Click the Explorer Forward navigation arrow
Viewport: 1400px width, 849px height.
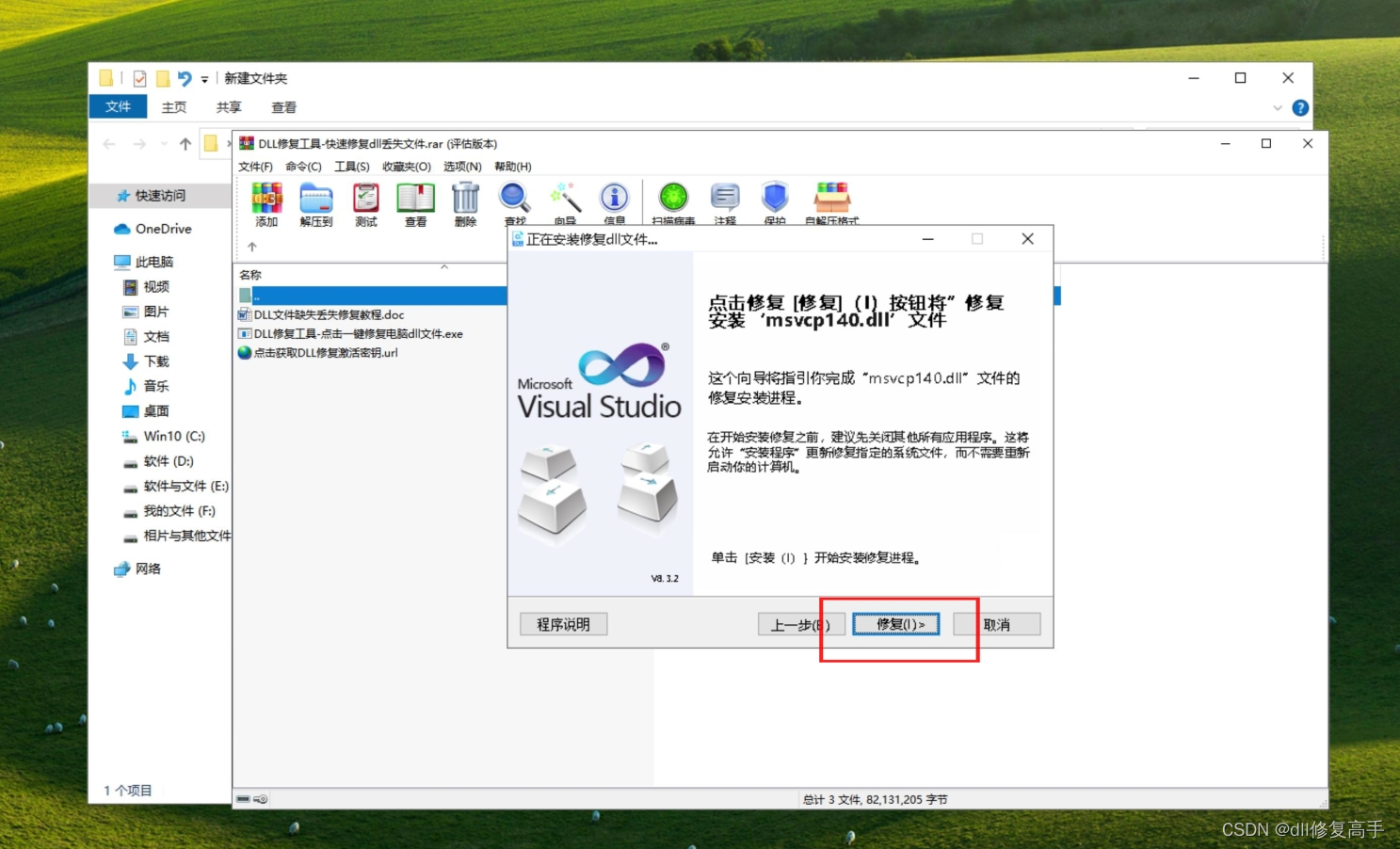tap(139, 144)
